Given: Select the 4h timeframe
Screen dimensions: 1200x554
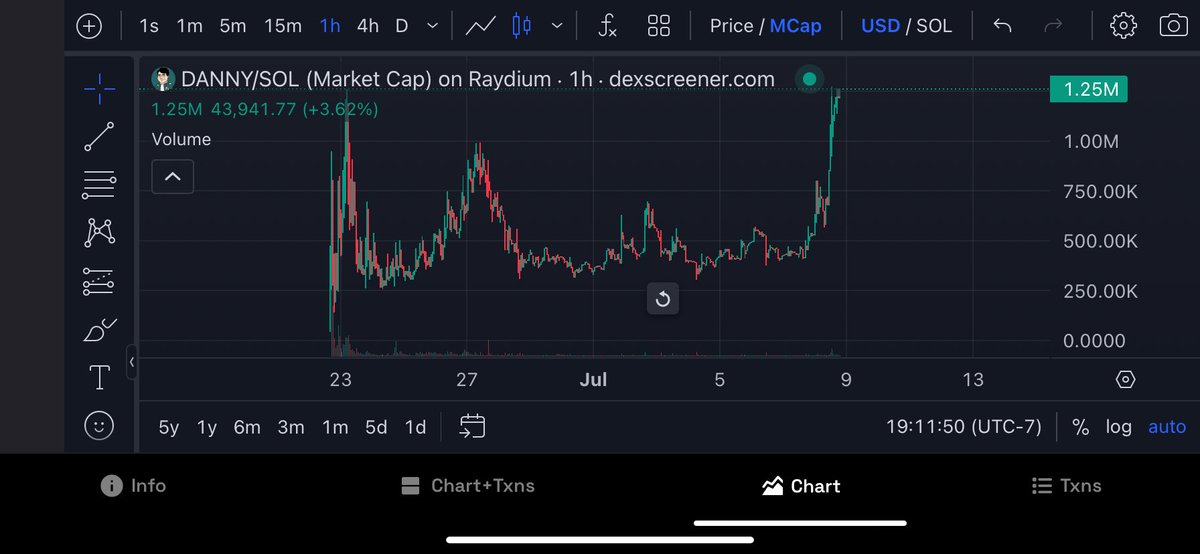Looking at the screenshot, I should (x=368, y=26).
